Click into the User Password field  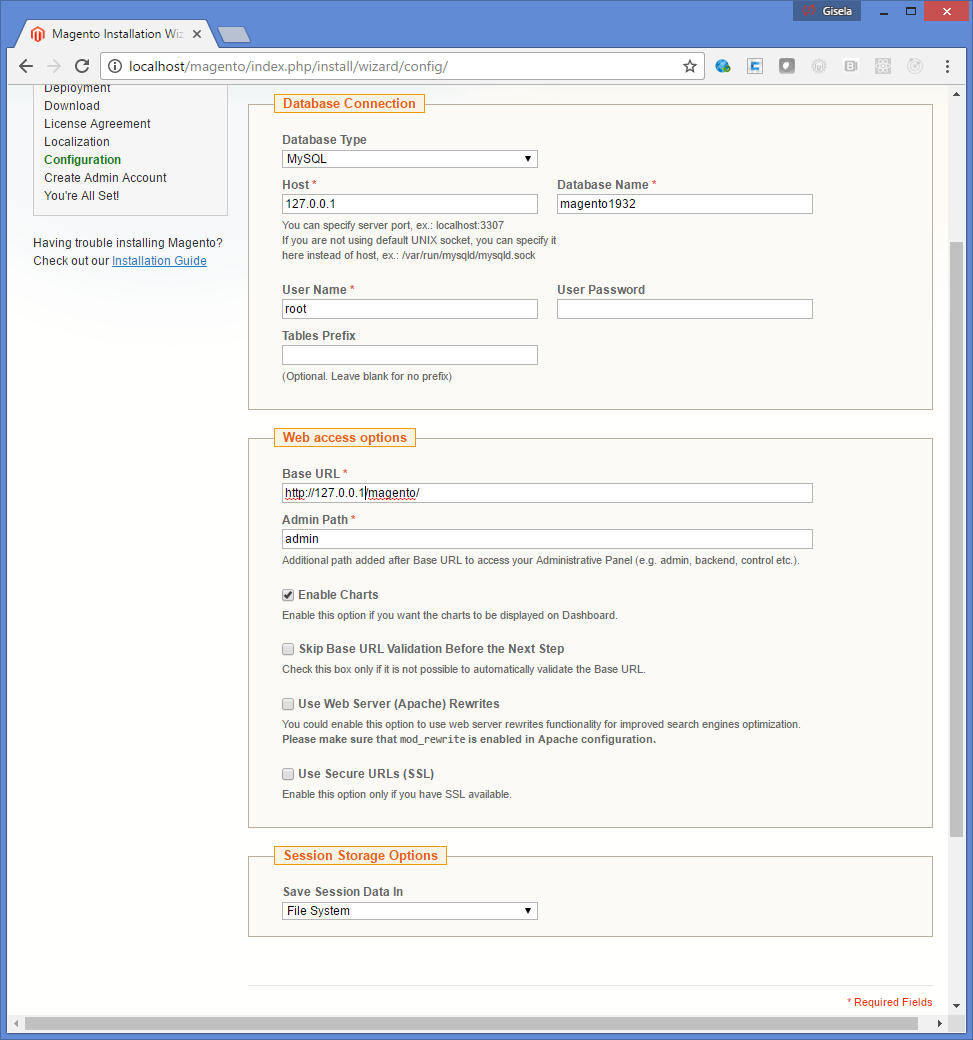(684, 309)
